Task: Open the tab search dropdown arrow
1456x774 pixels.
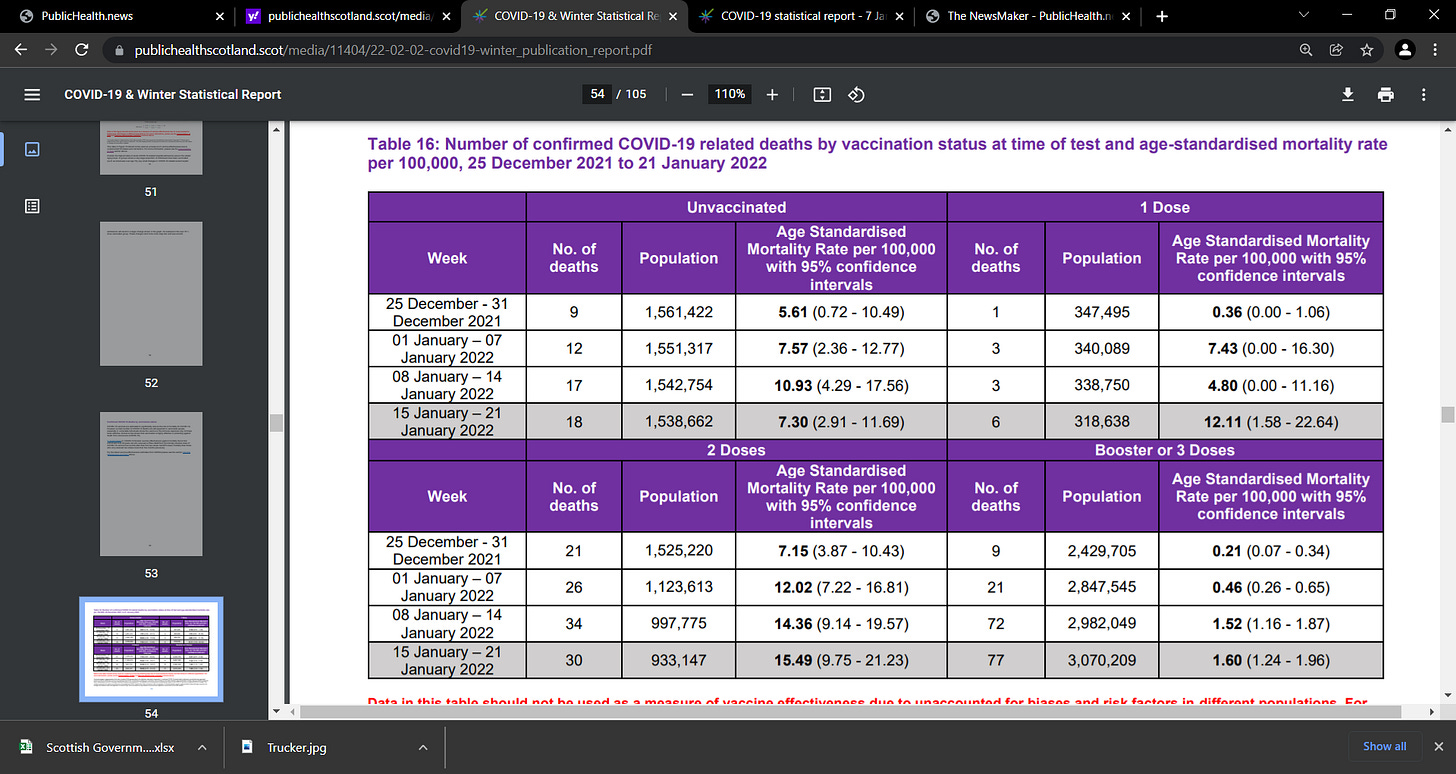Action: (x=1304, y=16)
